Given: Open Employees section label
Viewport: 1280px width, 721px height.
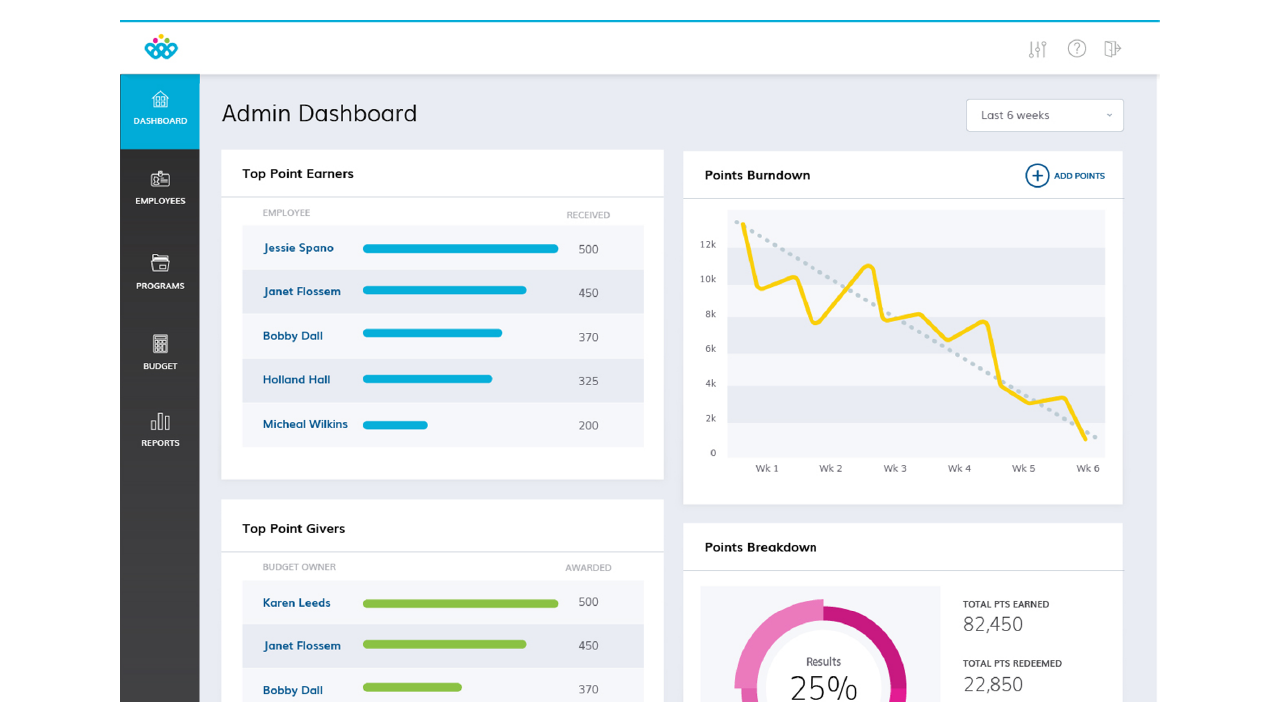Looking at the screenshot, I should [x=160, y=201].
